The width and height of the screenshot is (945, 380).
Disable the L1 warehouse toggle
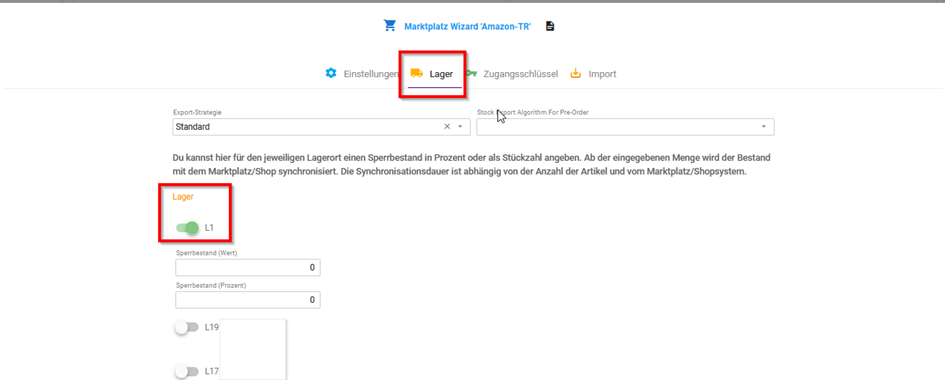point(187,228)
